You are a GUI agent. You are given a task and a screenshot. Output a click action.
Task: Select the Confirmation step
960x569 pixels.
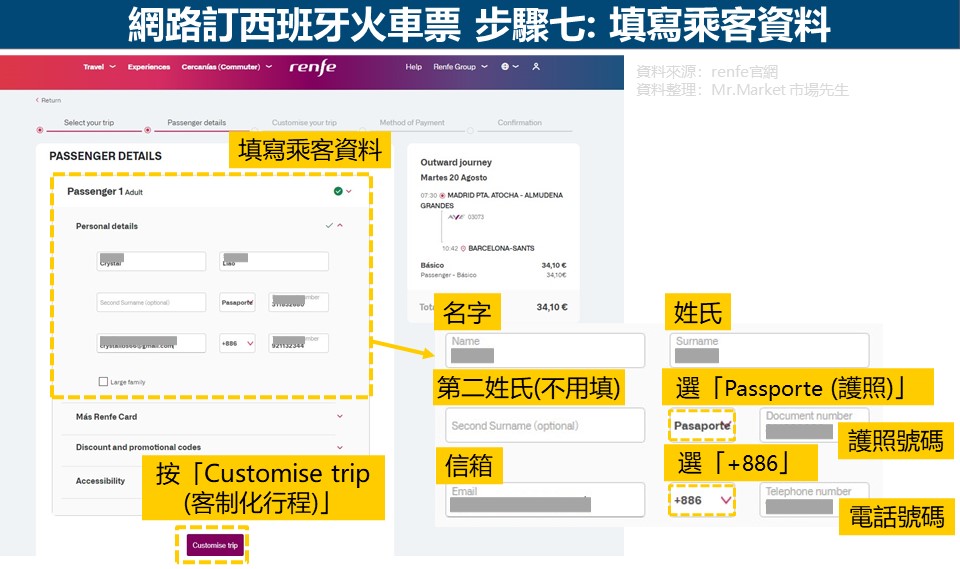(520, 122)
